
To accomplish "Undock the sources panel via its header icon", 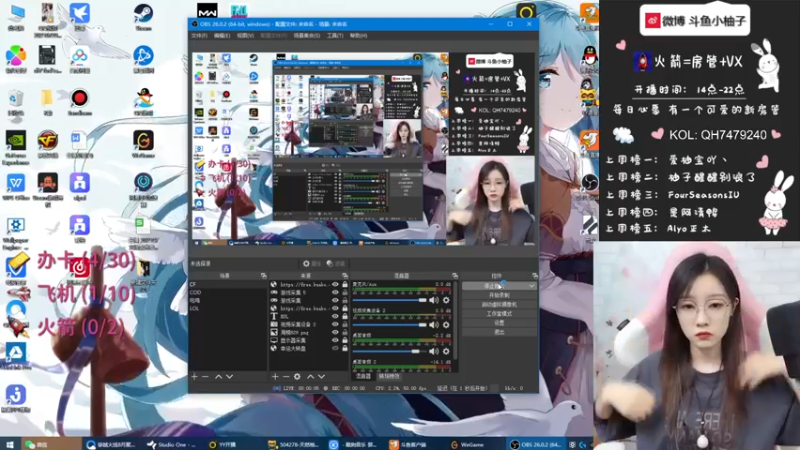I will pos(345,276).
